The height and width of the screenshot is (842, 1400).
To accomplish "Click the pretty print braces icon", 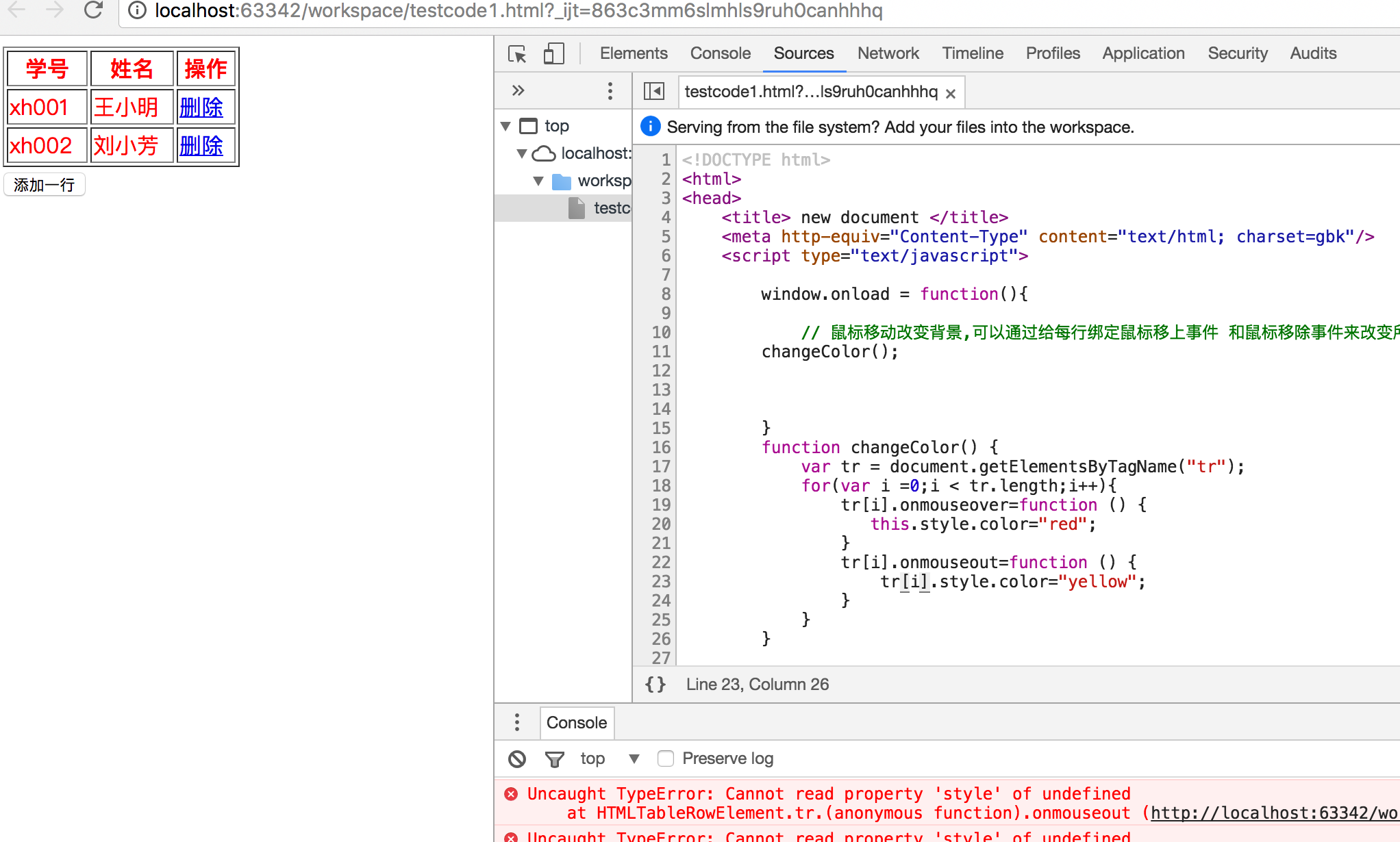I will coord(655,685).
